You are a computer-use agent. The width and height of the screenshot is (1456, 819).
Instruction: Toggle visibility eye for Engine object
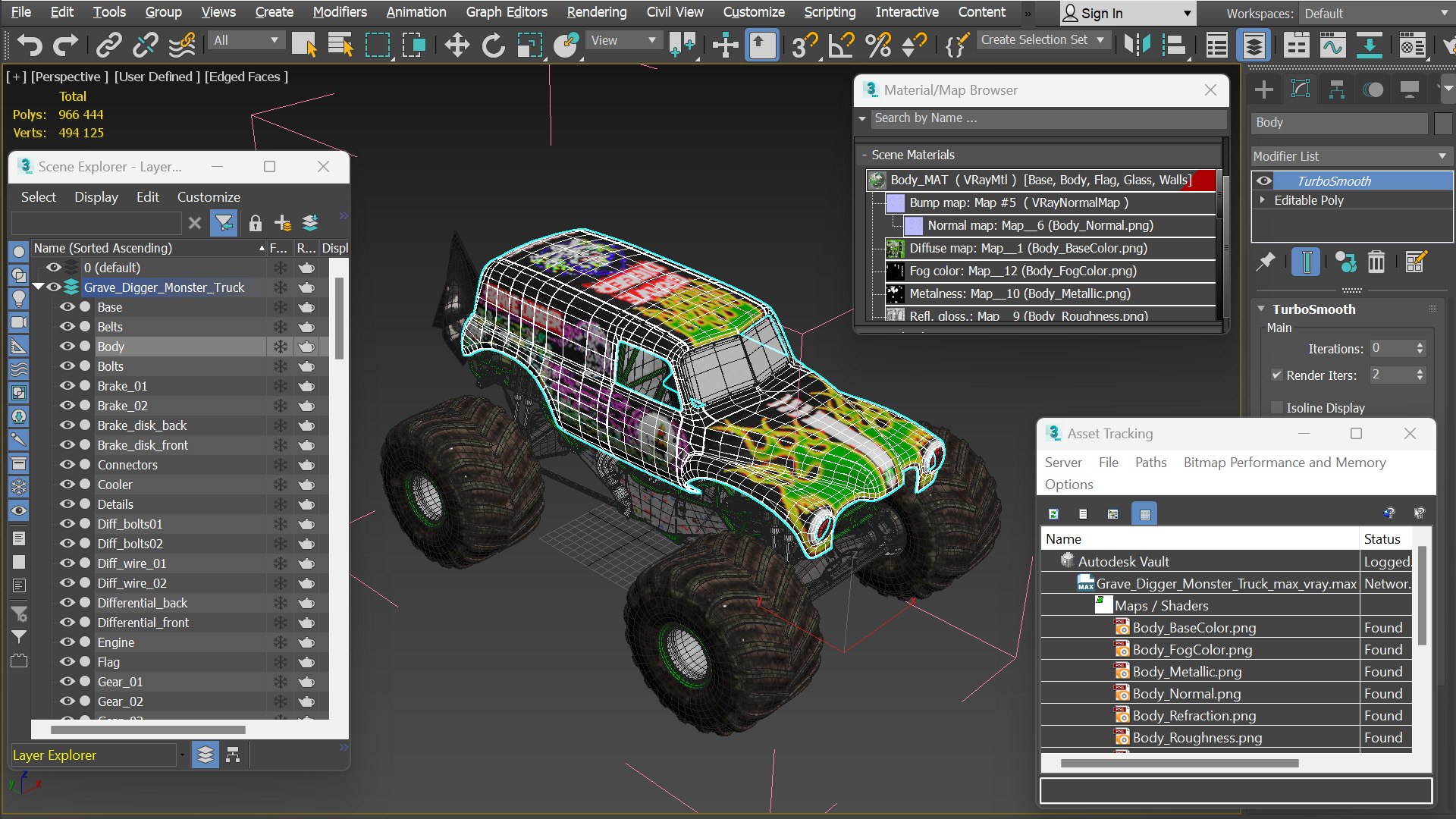coord(67,642)
